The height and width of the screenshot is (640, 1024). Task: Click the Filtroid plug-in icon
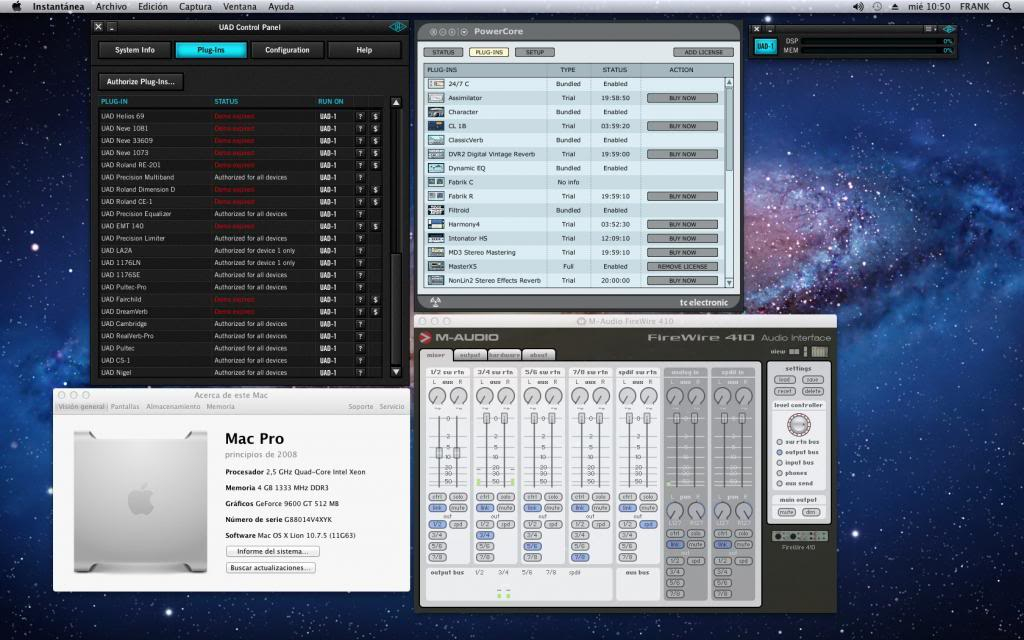click(435, 210)
